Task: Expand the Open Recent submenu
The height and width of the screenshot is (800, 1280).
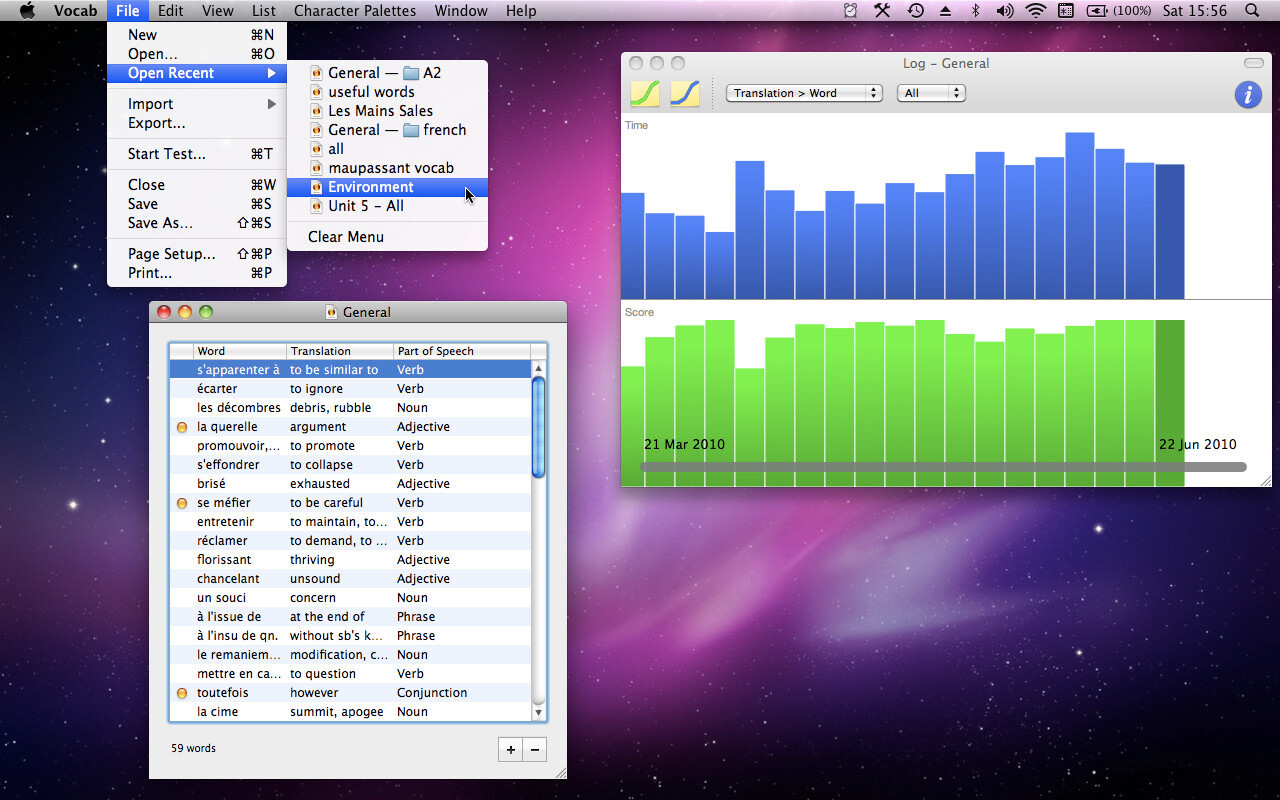Action: [197, 73]
